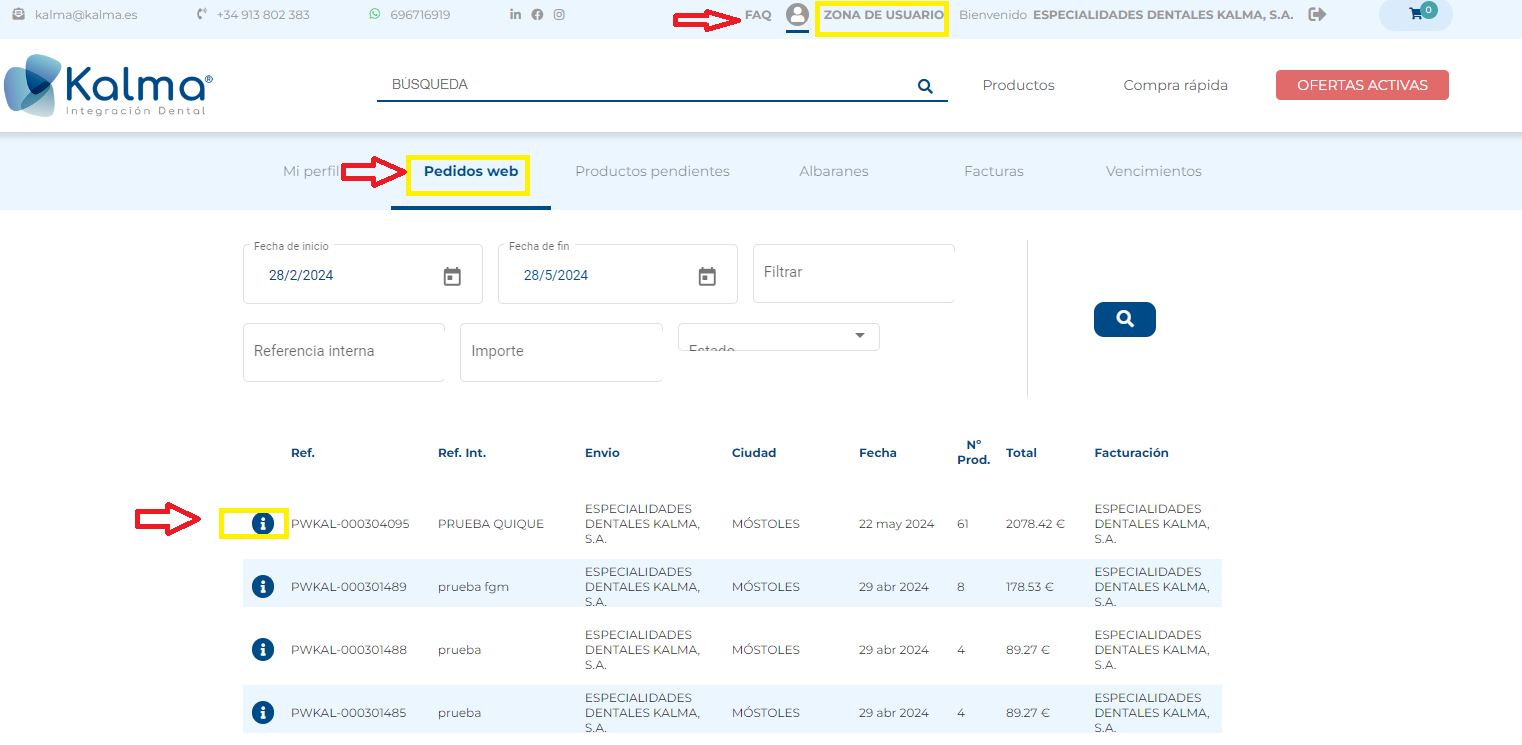Go to the Albaranes tab
Viewport: 1522px width, 745px height.
(x=834, y=171)
